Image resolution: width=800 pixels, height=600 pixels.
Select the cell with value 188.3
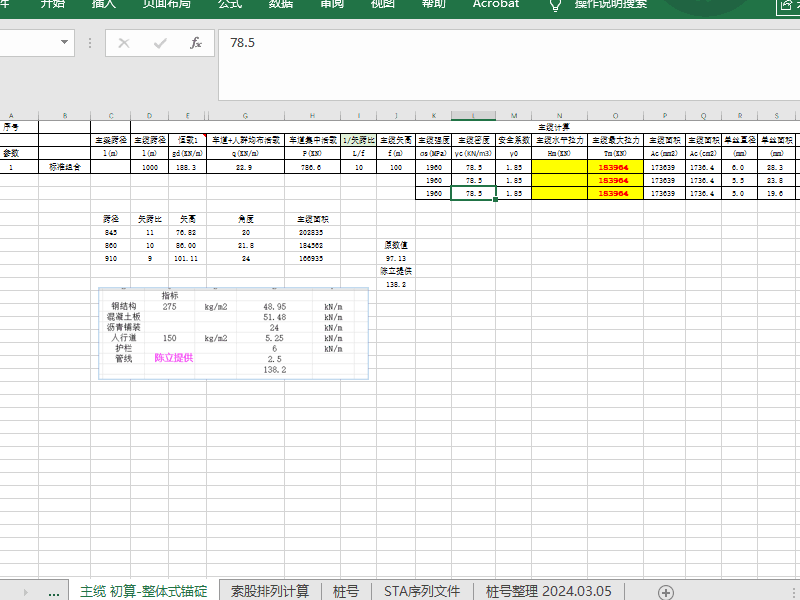point(187,167)
